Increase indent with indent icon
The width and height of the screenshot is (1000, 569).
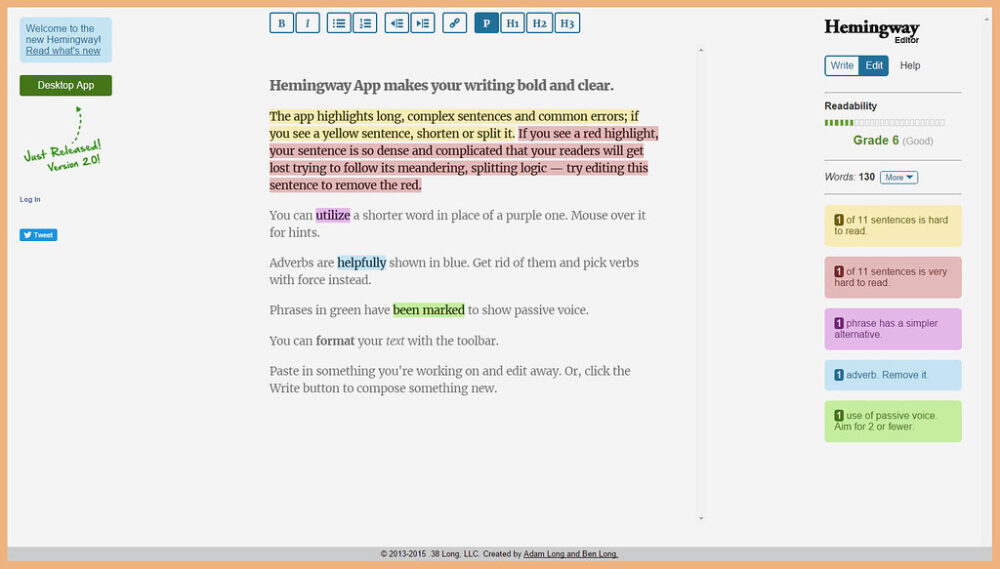[423, 23]
